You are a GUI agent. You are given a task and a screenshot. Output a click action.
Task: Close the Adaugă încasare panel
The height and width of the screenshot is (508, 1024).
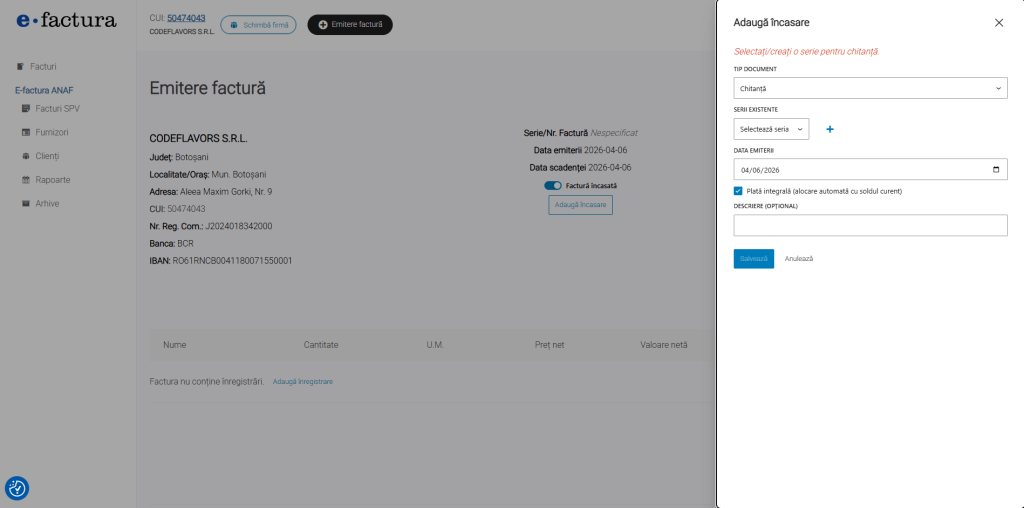tap(999, 23)
